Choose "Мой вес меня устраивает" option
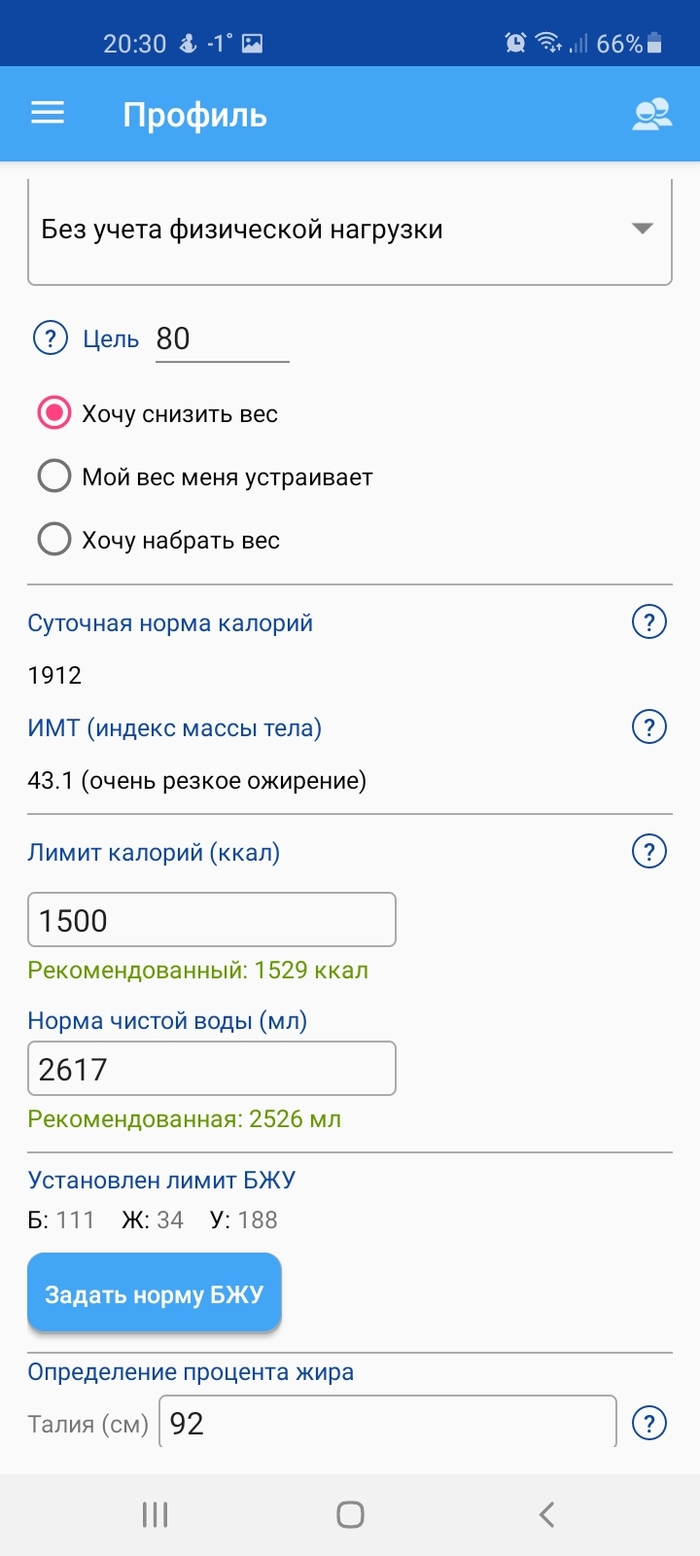 [54, 477]
